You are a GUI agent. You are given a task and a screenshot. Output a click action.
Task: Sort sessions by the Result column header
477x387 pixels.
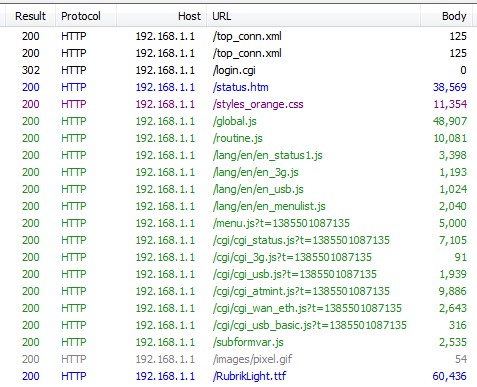click(30, 16)
